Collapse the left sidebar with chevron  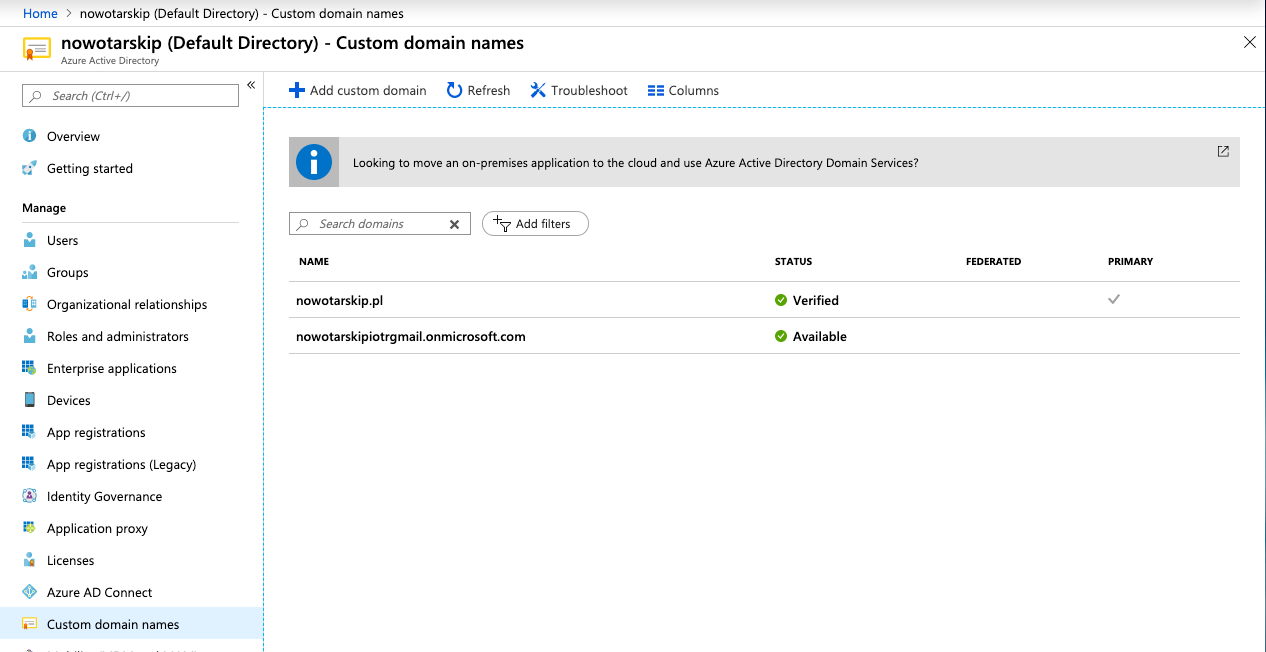[x=251, y=85]
